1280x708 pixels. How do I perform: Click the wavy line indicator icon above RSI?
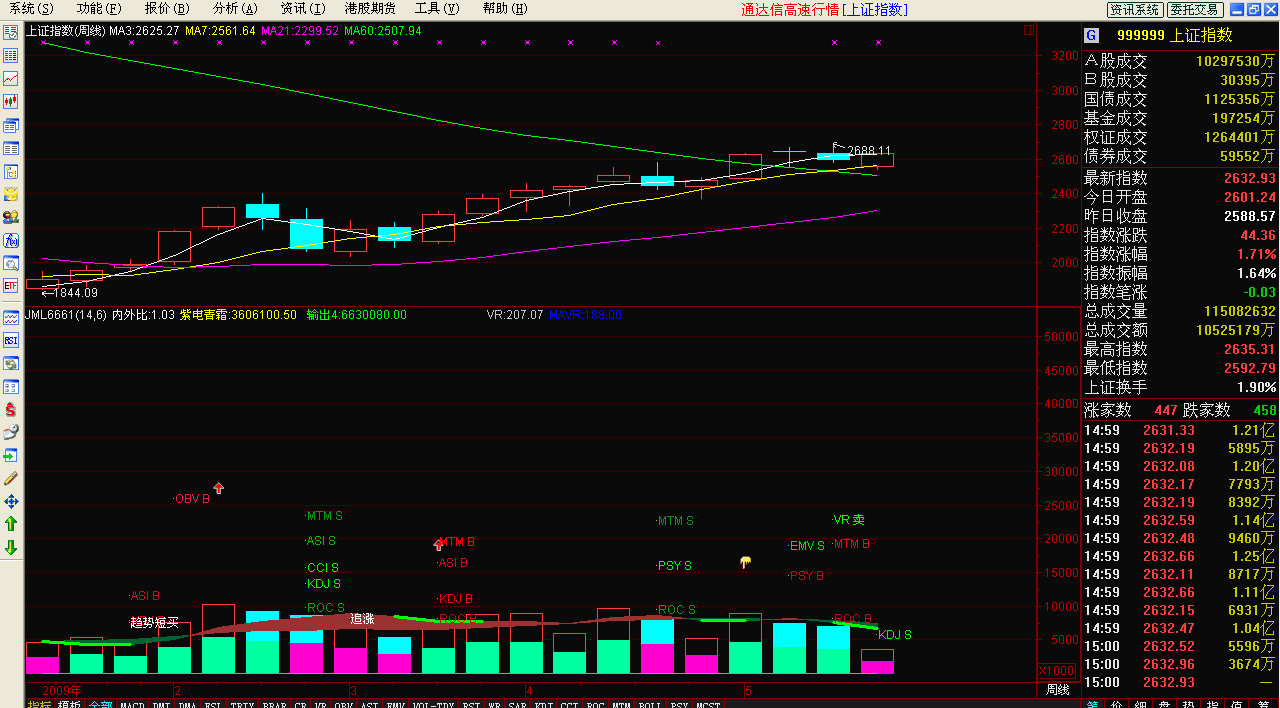pyautogui.click(x=11, y=317)
